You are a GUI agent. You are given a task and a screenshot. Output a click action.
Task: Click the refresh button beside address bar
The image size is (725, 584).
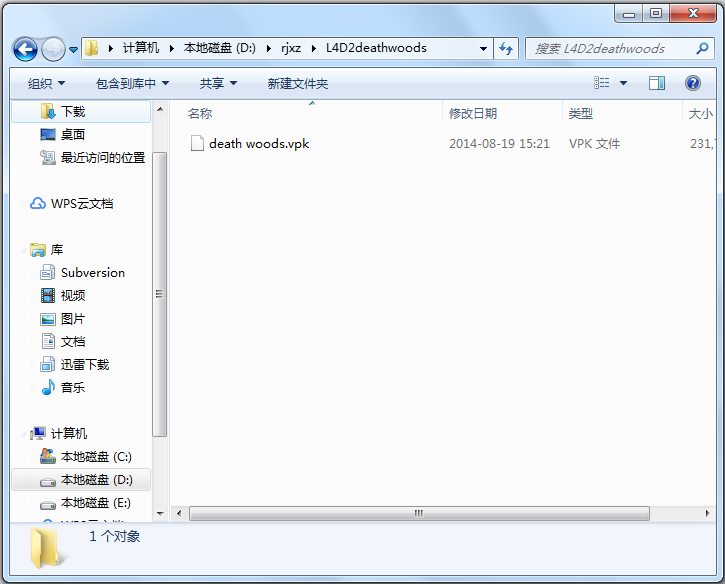click(x=506, y=48)
